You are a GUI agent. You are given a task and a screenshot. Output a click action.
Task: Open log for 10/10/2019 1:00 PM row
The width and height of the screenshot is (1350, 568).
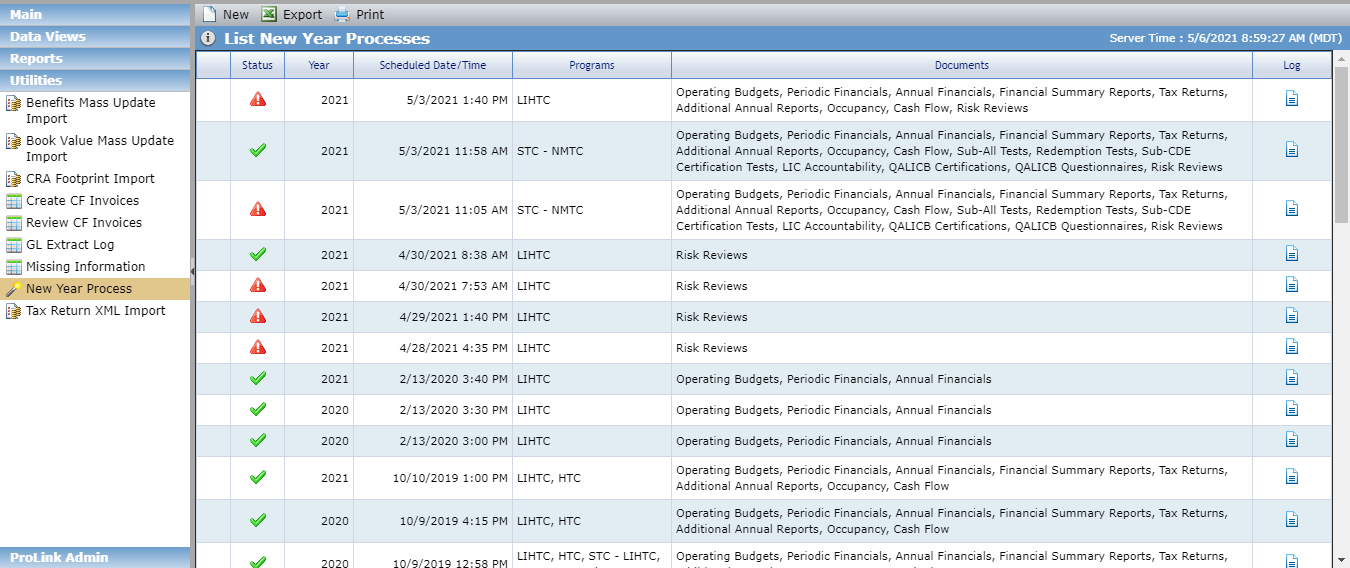pos(1291,477)
